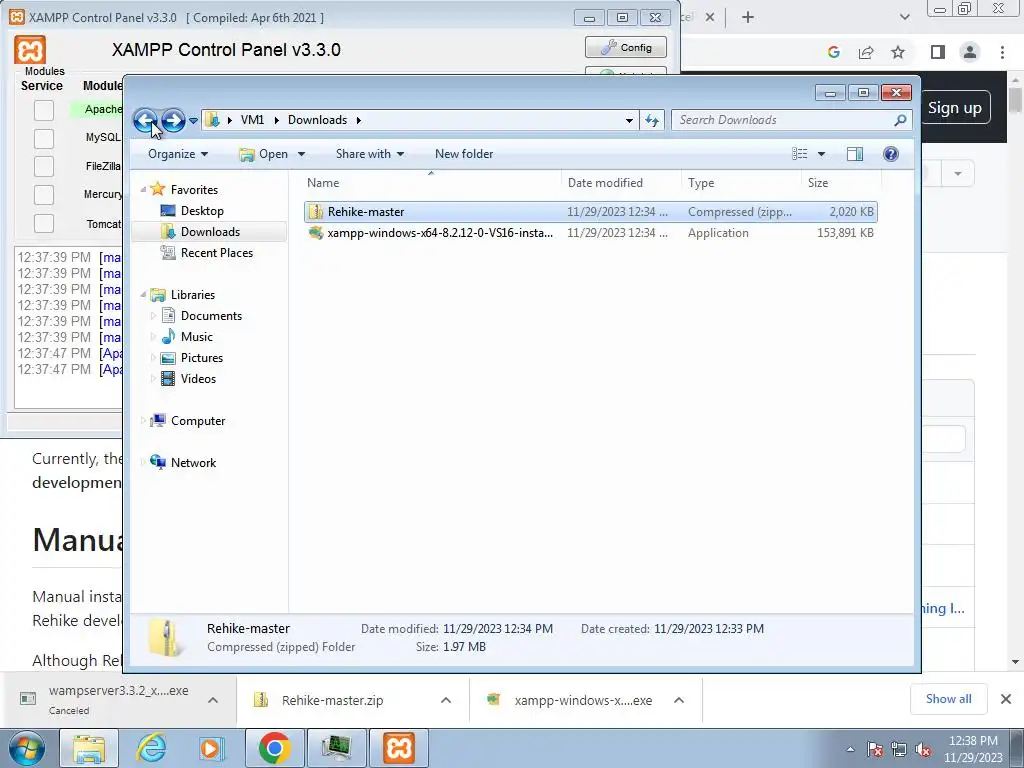Tick the FileZilla service checkbox in XAMPP
Viewport: 1024px width, 768px height.
coord(44,167)
